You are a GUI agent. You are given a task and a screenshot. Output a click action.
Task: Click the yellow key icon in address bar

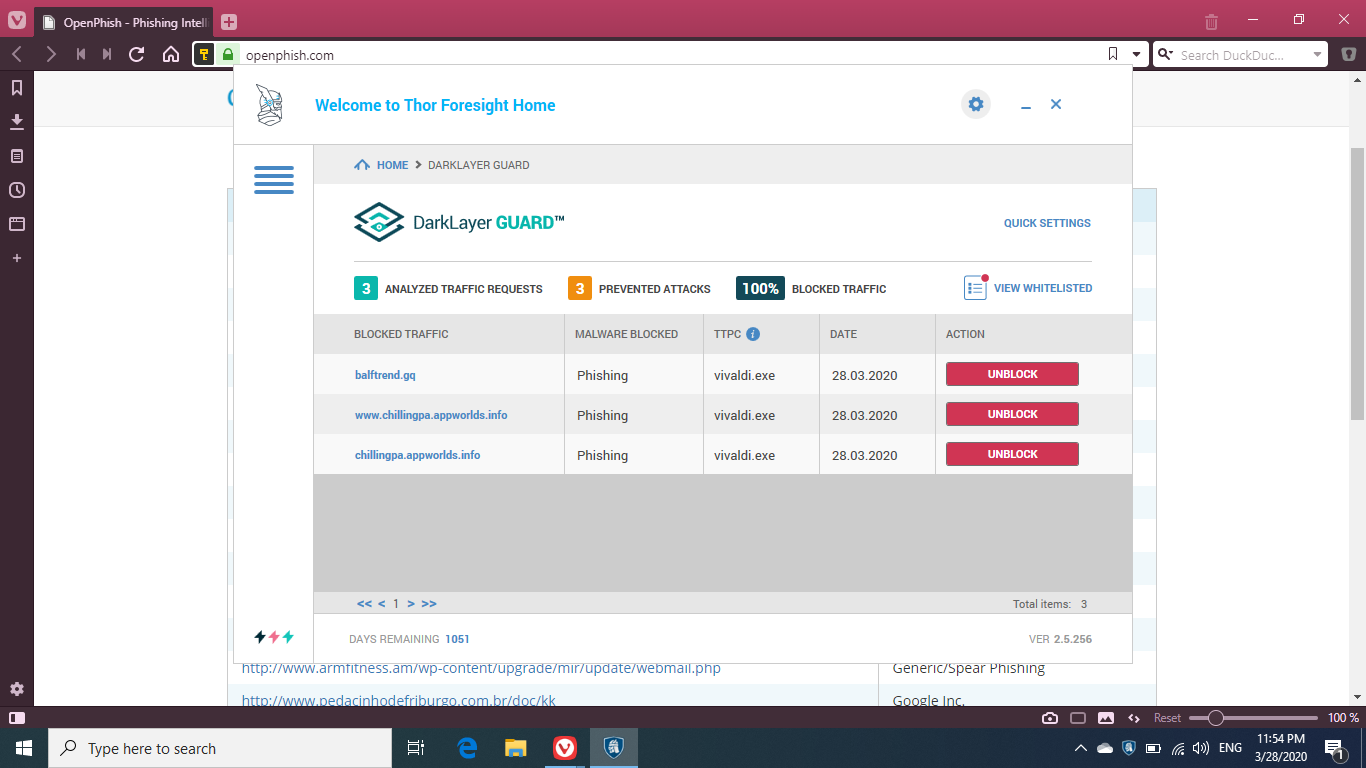204,55
